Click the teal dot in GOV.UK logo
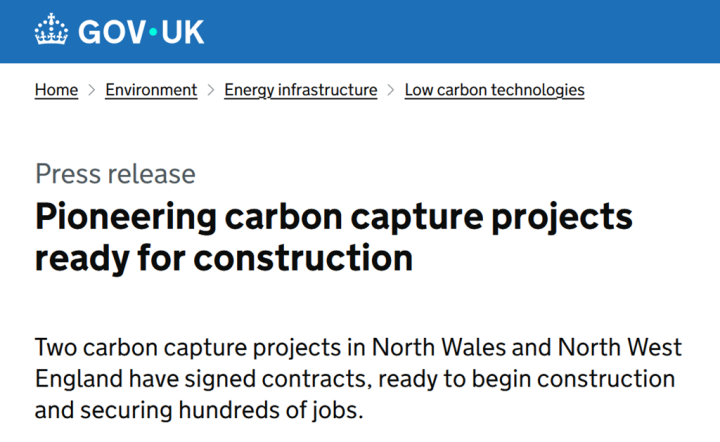Viewport: 720px width, 442px height. coord(152,32)
